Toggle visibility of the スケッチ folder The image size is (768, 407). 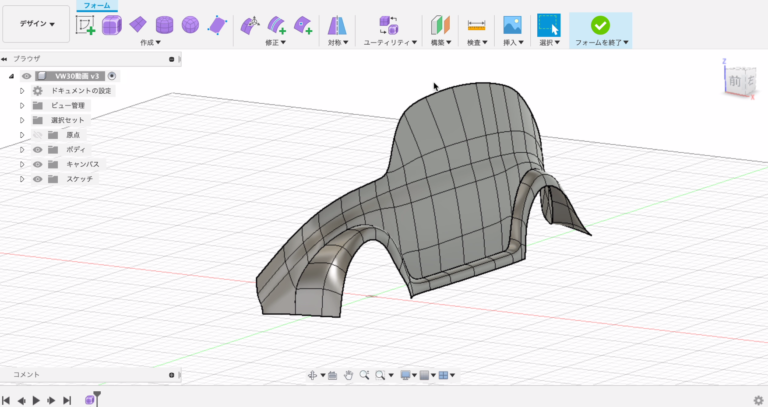38,179
